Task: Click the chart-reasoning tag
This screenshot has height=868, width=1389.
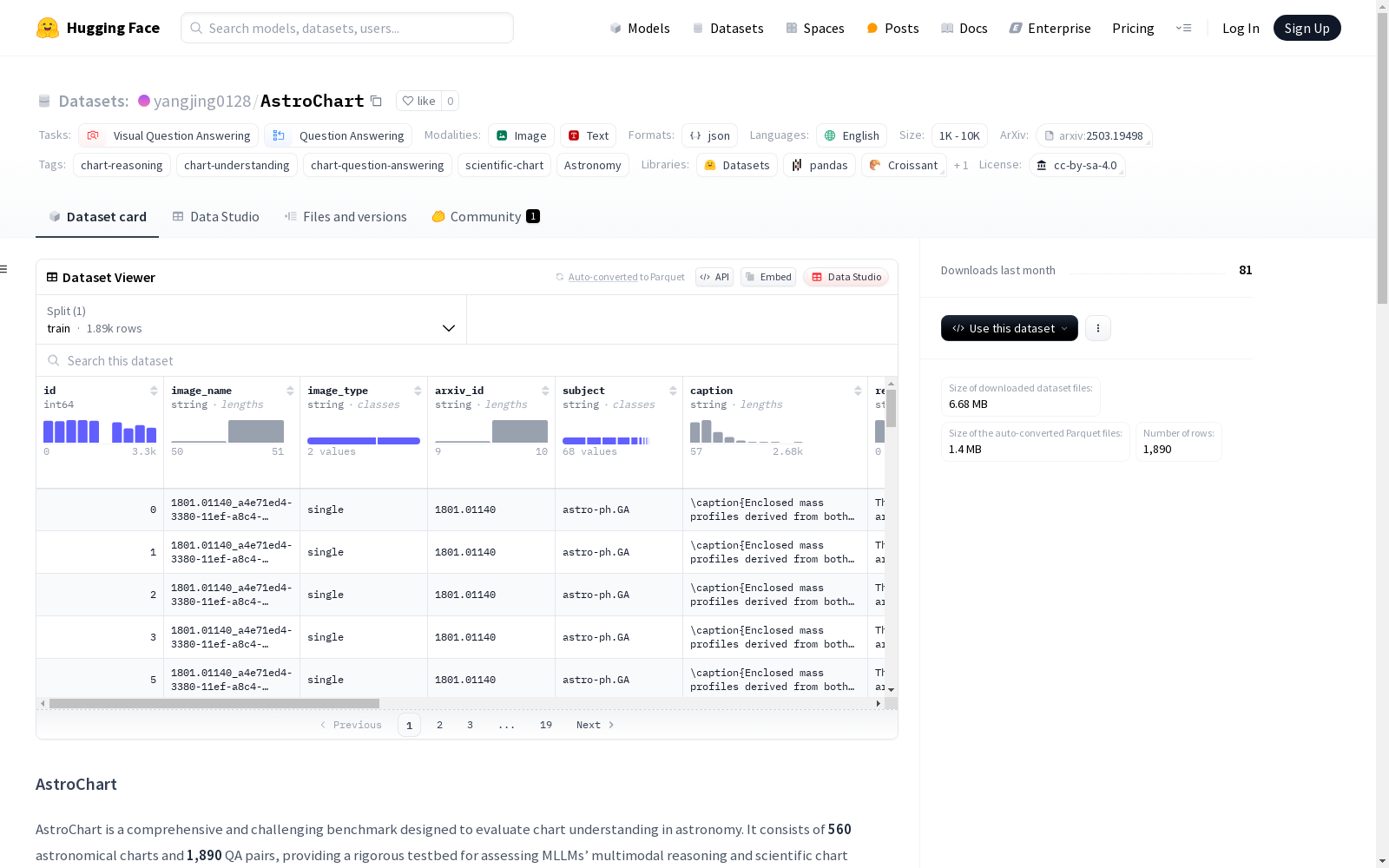Action: point(122,165)
